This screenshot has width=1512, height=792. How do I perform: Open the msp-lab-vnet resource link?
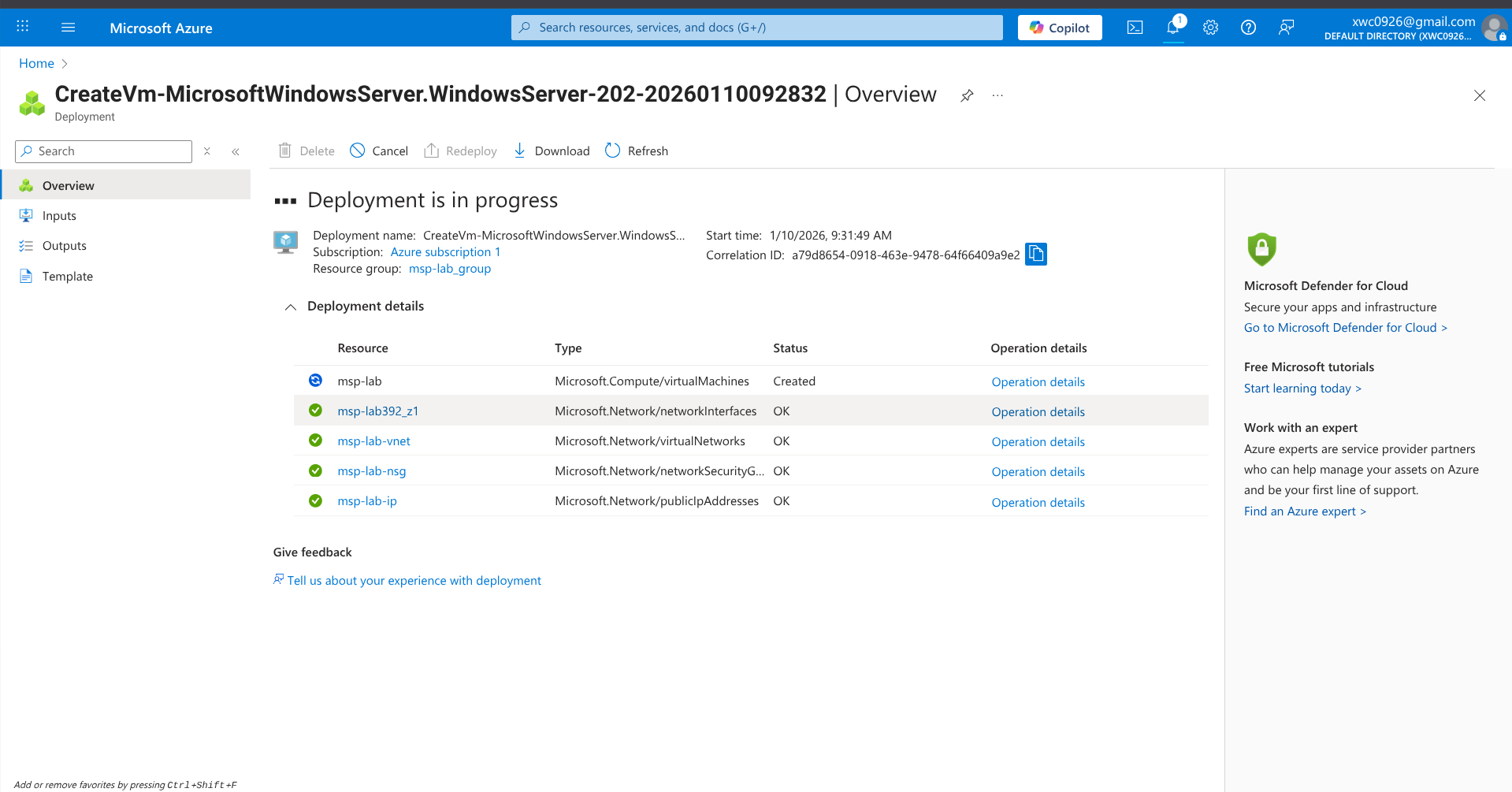point(373,441)
